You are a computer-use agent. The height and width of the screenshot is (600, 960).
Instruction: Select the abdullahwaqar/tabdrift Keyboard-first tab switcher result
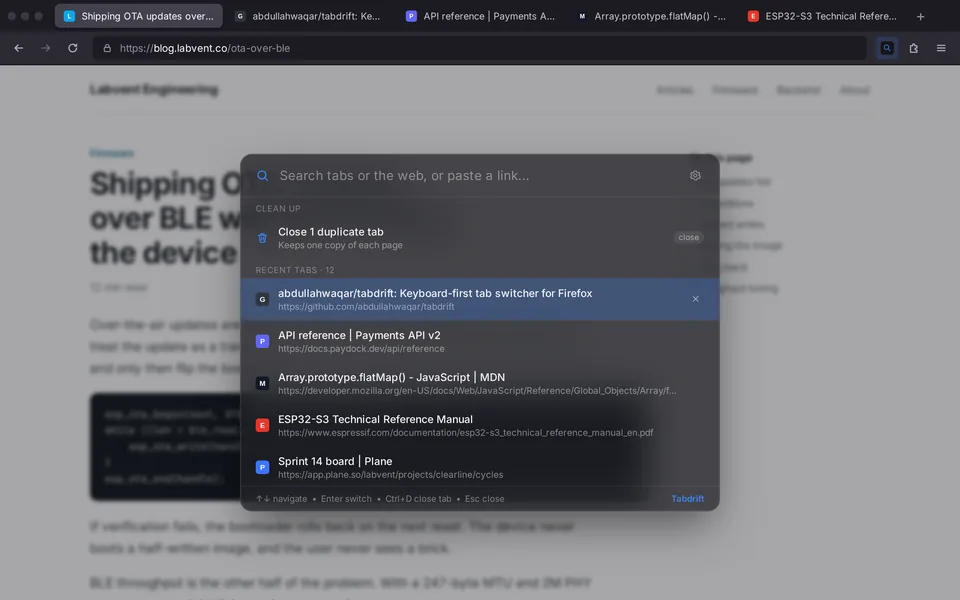click(480, 299)
